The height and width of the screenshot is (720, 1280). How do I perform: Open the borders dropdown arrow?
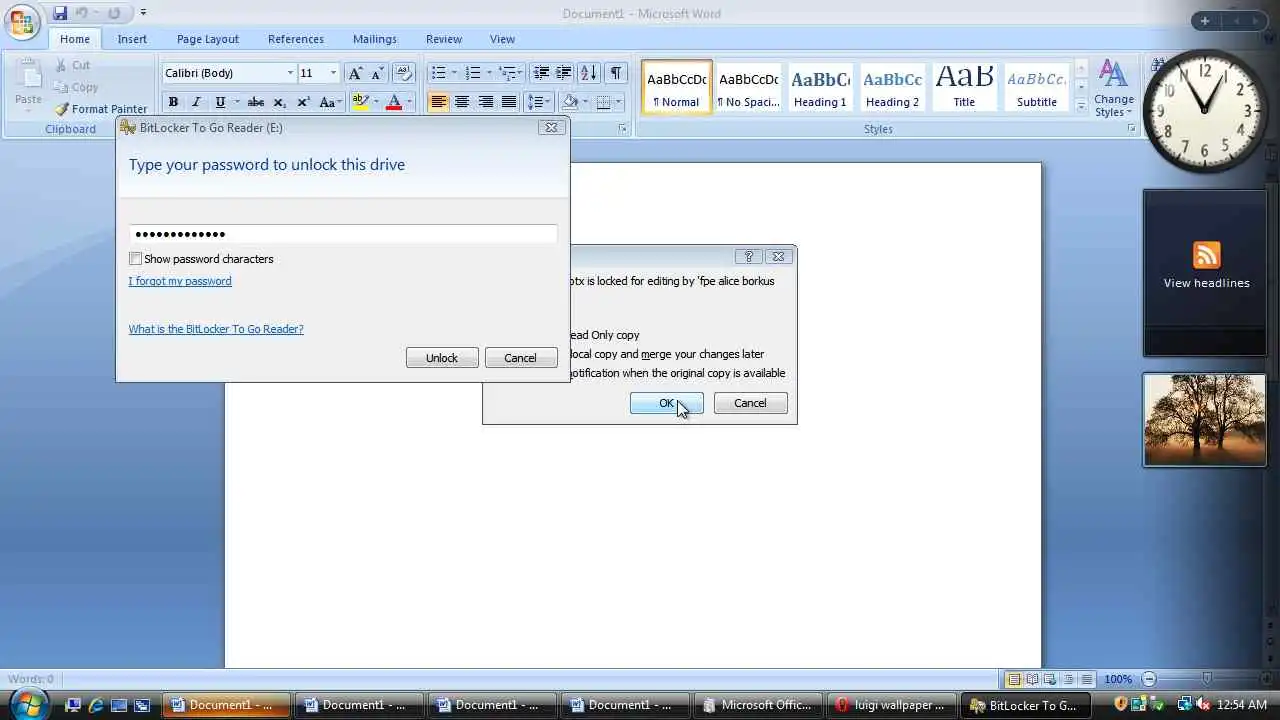[619, 102]
